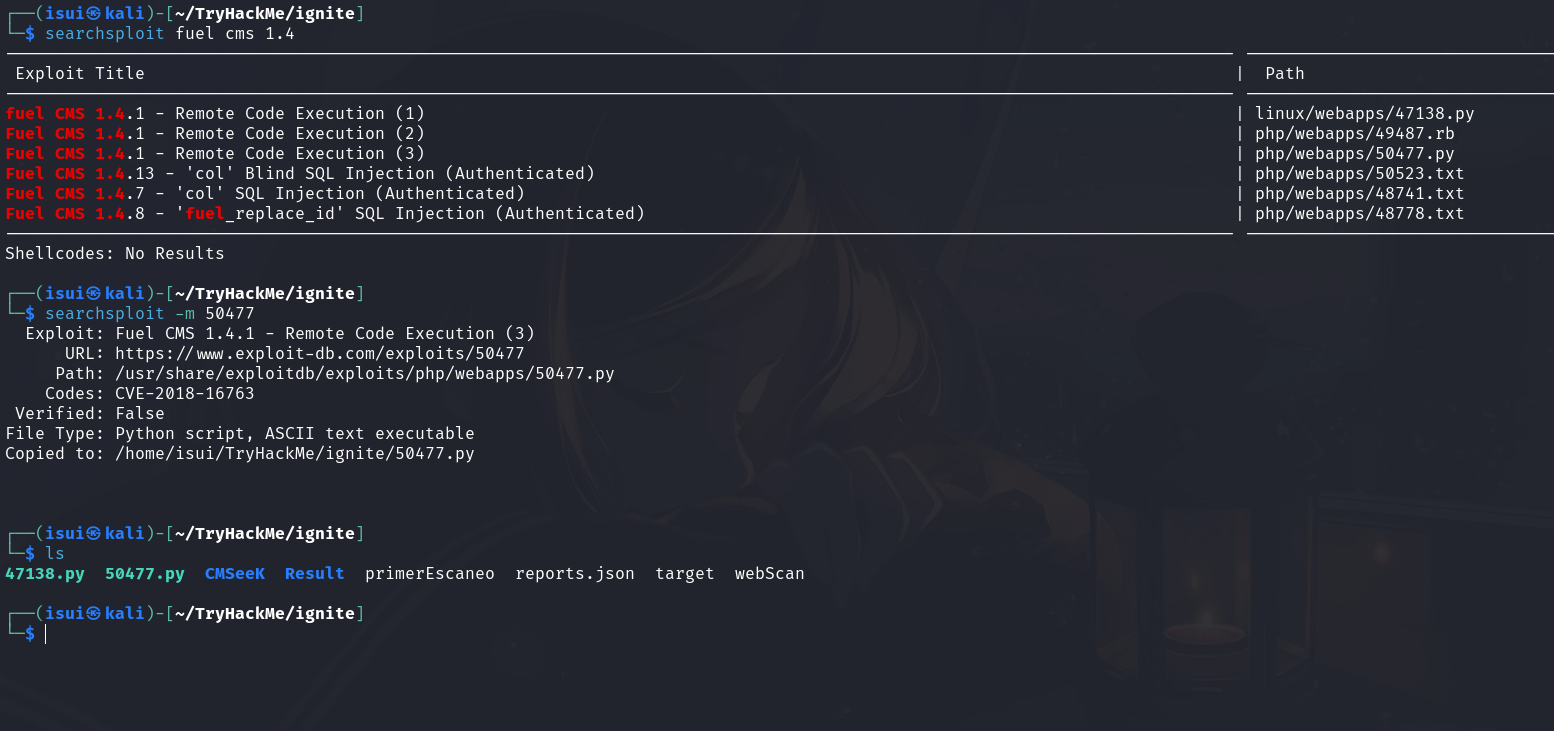
Task: Click the 'searchsploit fuel cms 1.4' command
Action: click(x=170, y=33)
